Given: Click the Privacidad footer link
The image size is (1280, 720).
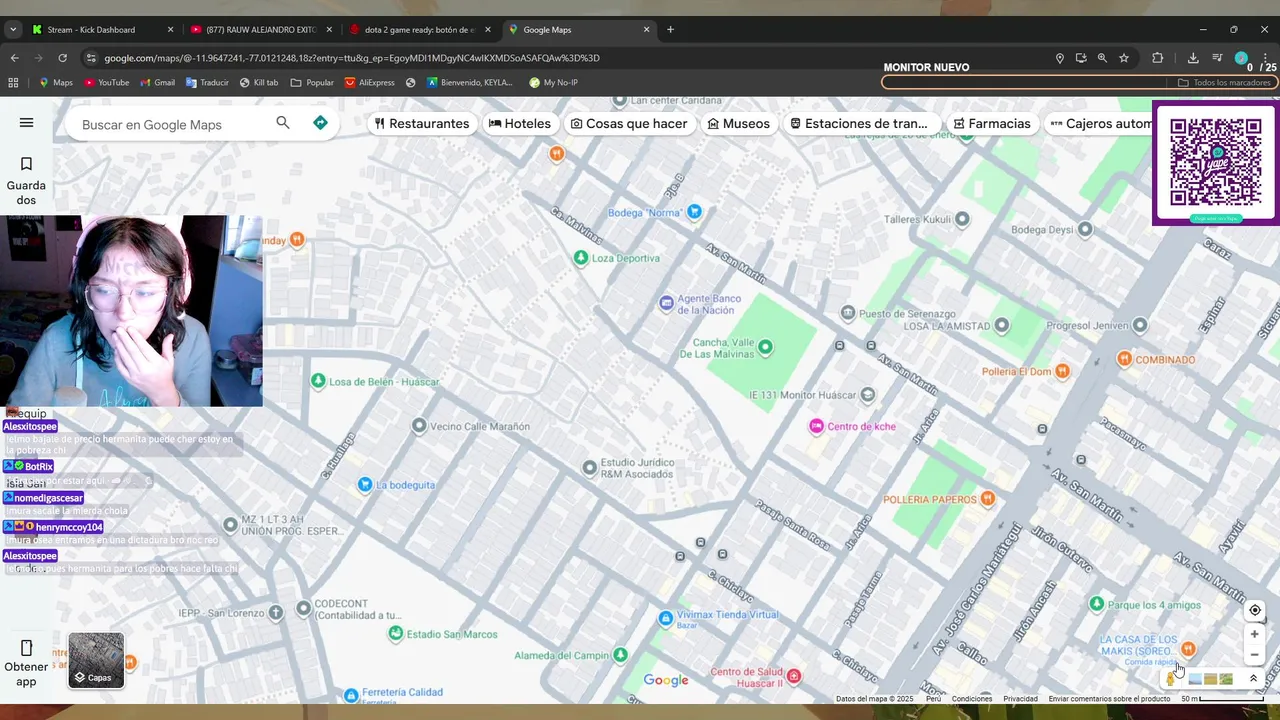Looking at the screenshot, I should coord(1020,699).
